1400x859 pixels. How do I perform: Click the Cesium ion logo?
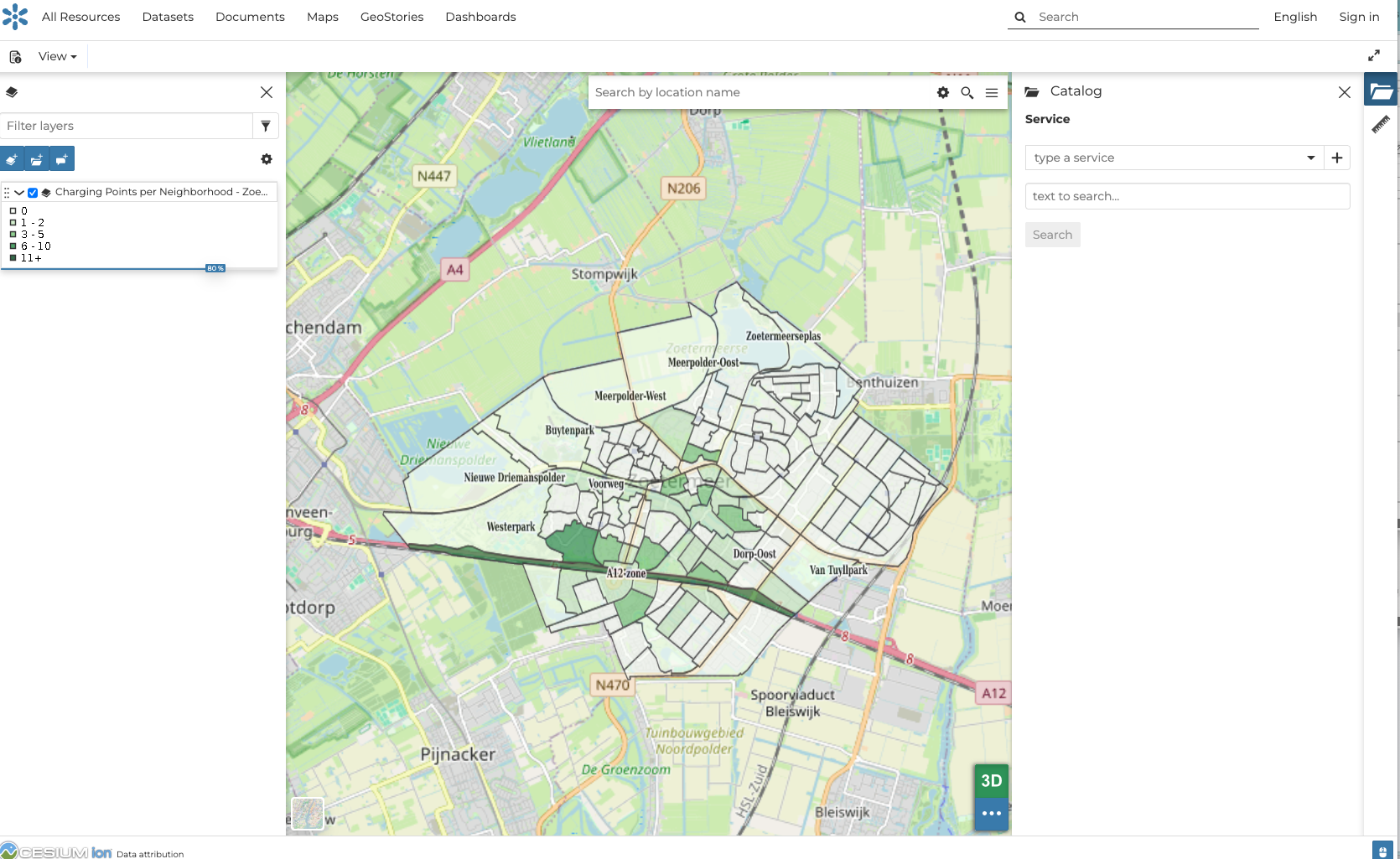click(56, 851)
